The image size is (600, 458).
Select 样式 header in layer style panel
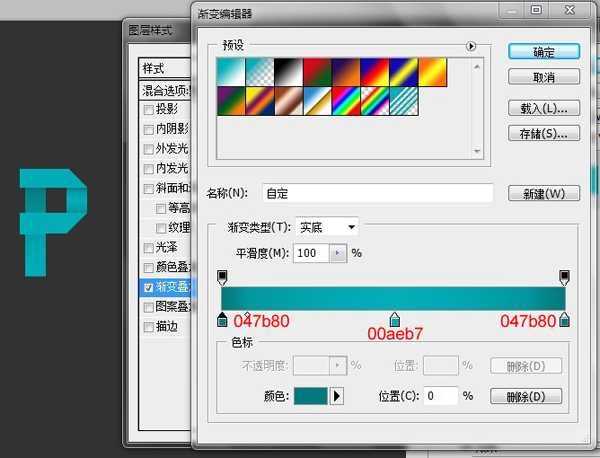pos(160,69)
